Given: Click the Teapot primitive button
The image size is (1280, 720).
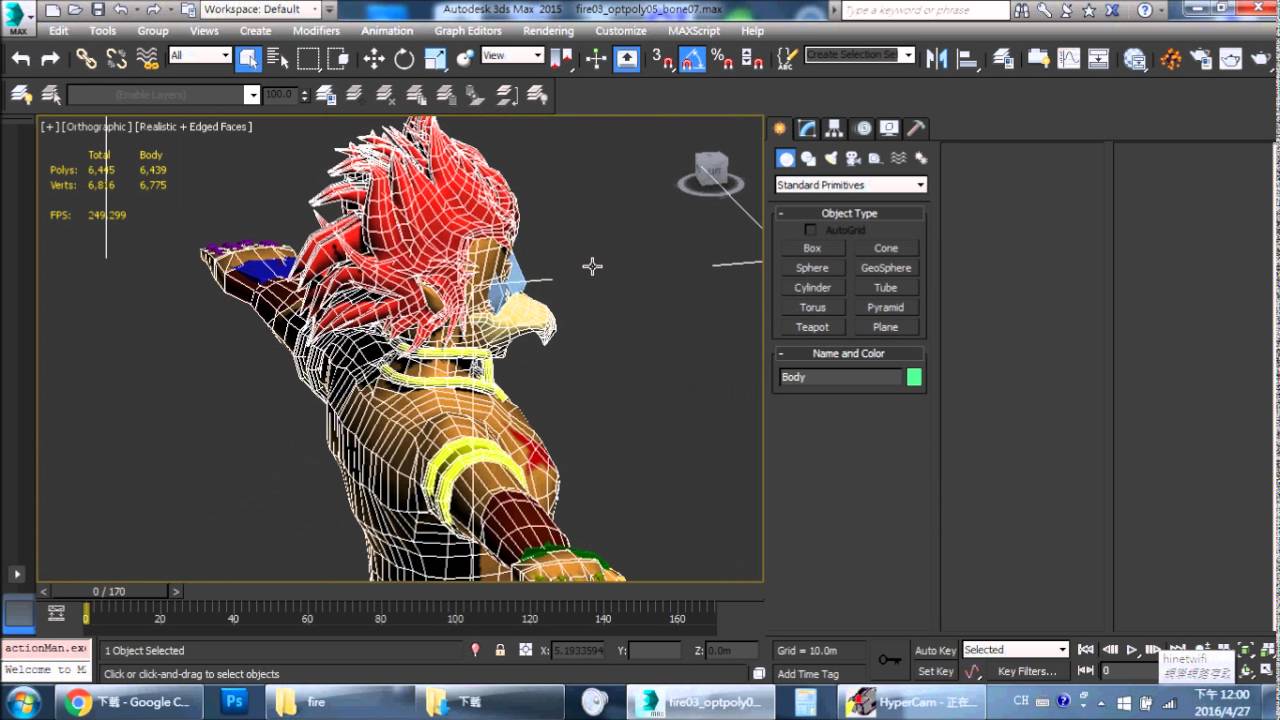Looking at the screenshot, I should click(x=812, y=327).
